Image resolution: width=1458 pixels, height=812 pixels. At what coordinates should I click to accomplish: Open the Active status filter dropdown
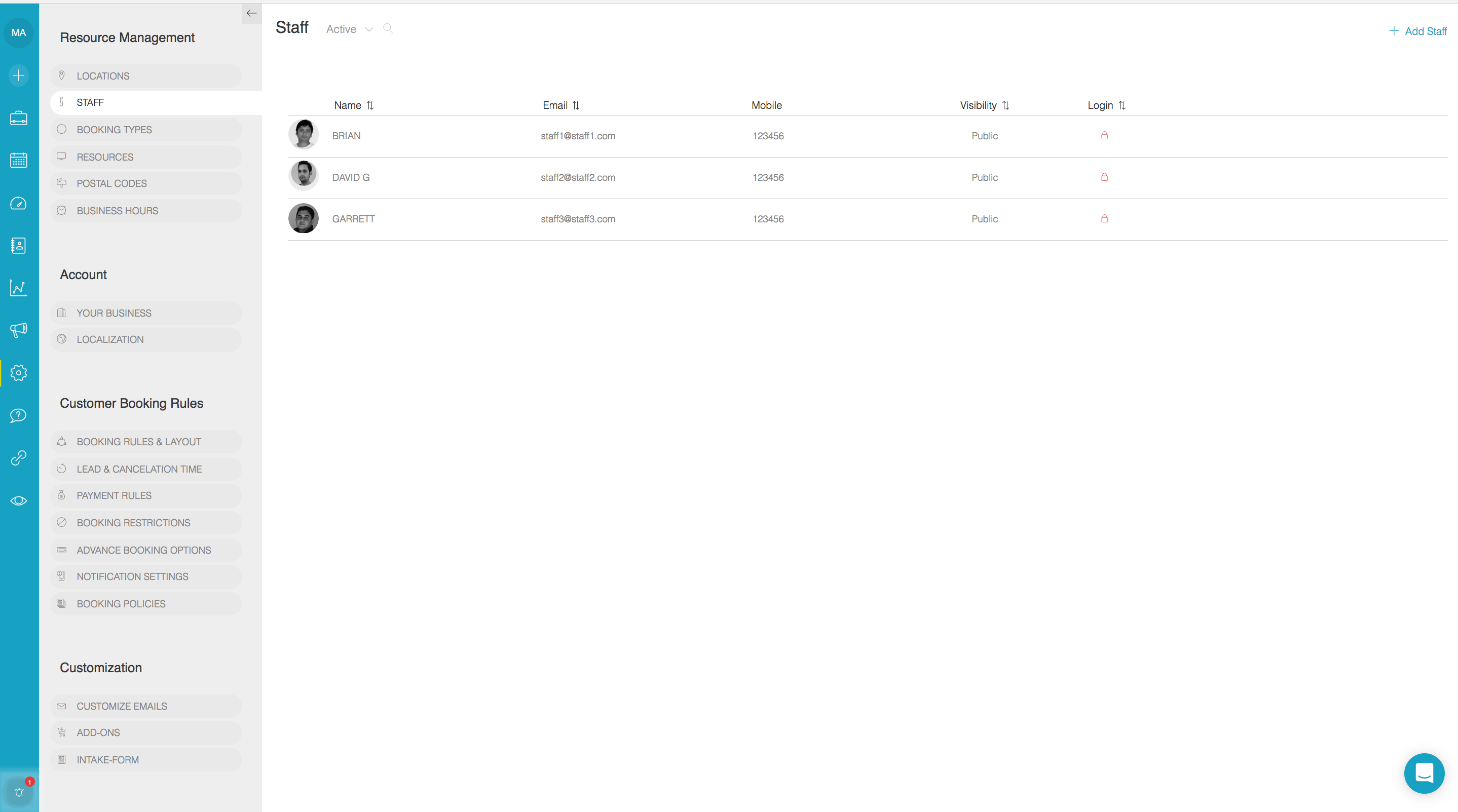tap(349, 29)
